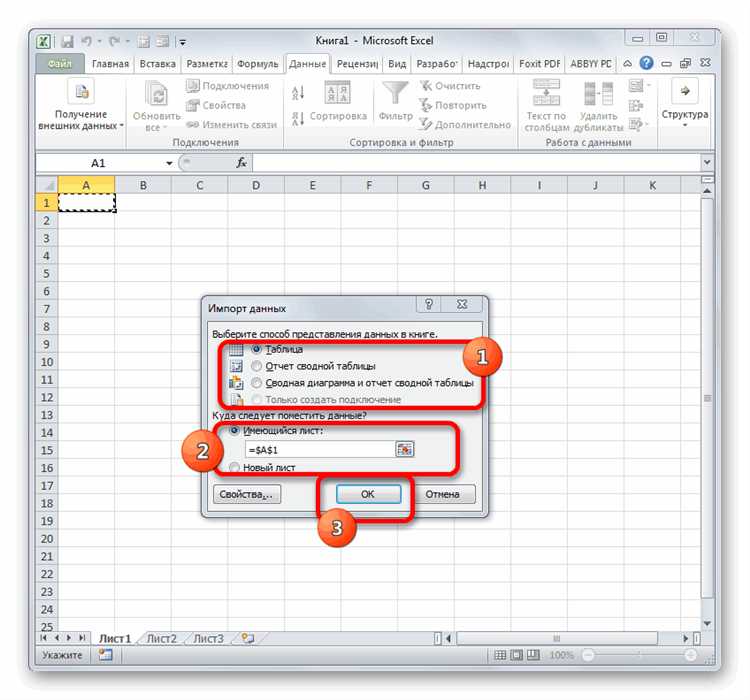
Task: Toggle the Filter (Фильтр) funnel
Action: click(x=395, y=100)
